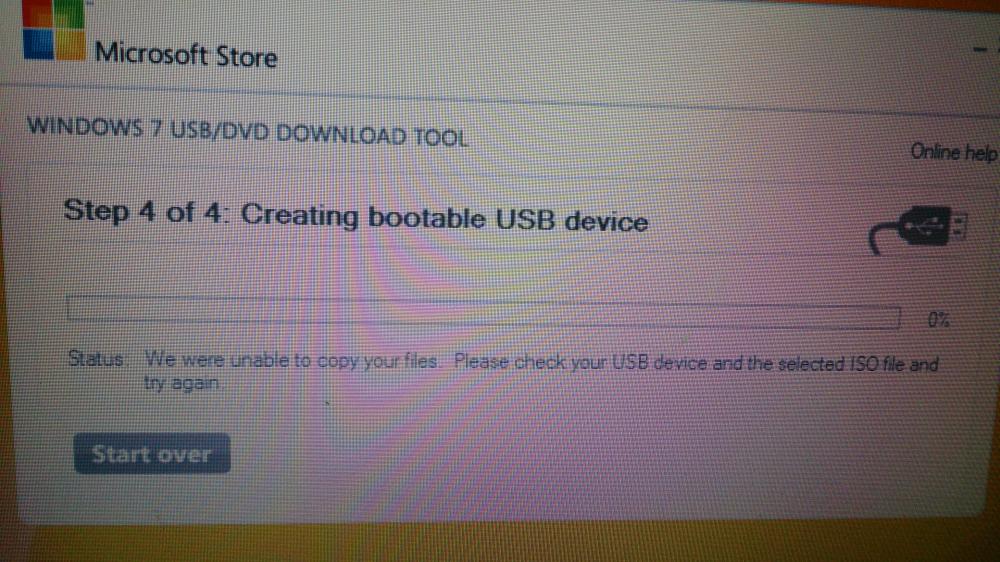Image resolution: width=1000 pixels, height=562 pixels.
Task: Click the red square of Microsoft logo
Action: (36, 13)
